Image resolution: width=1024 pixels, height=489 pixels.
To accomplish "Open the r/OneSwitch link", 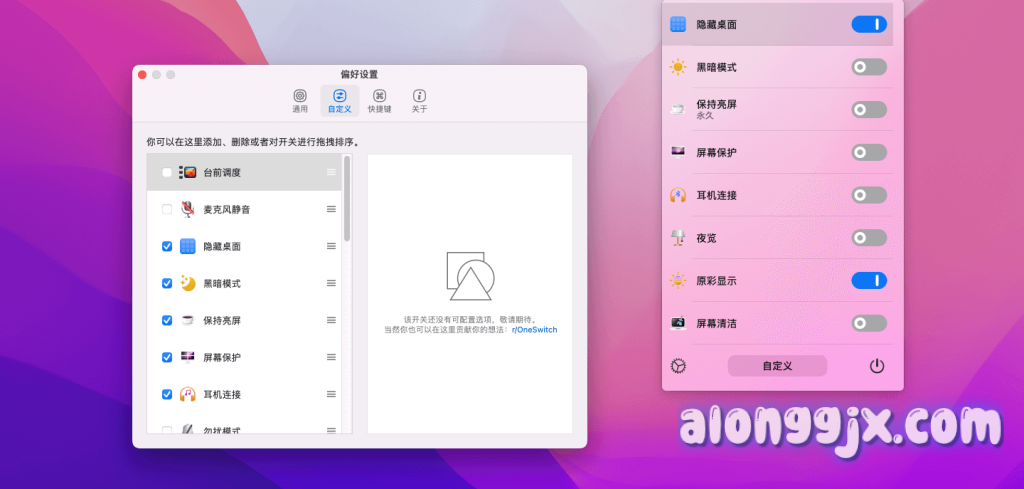I will [x=534, y=329].
